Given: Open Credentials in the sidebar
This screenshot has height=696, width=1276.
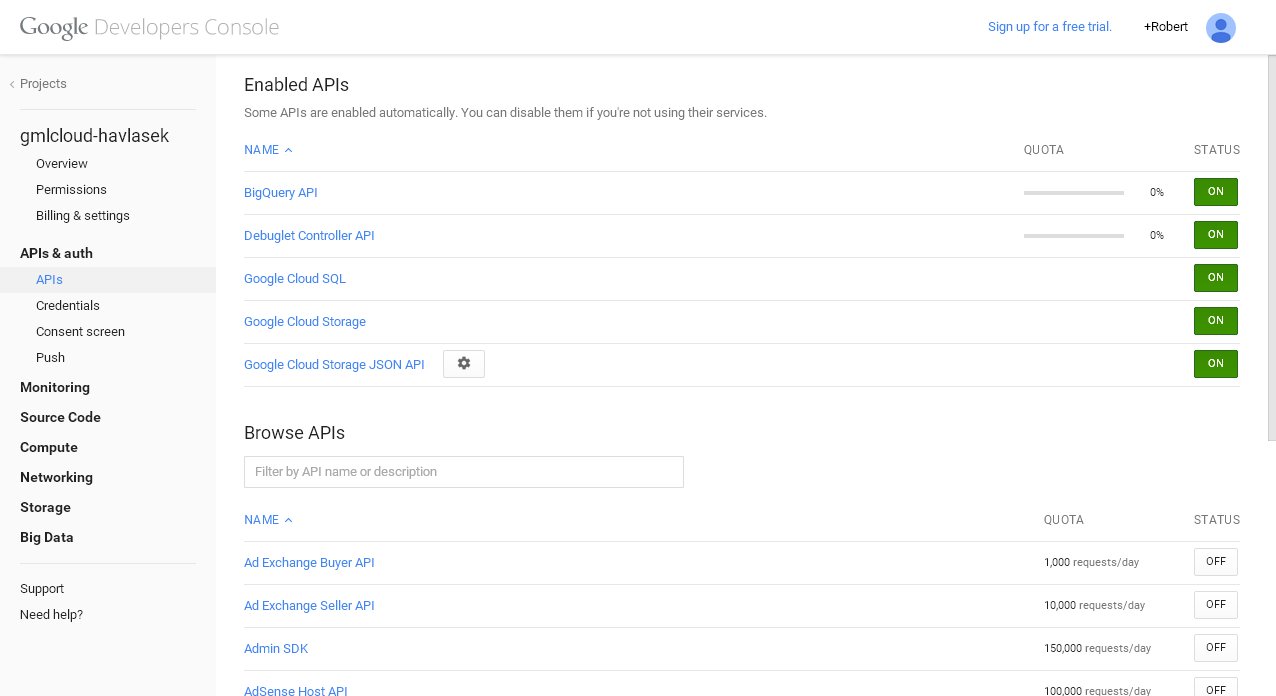Looking at the screenshot, I should 68,306.
